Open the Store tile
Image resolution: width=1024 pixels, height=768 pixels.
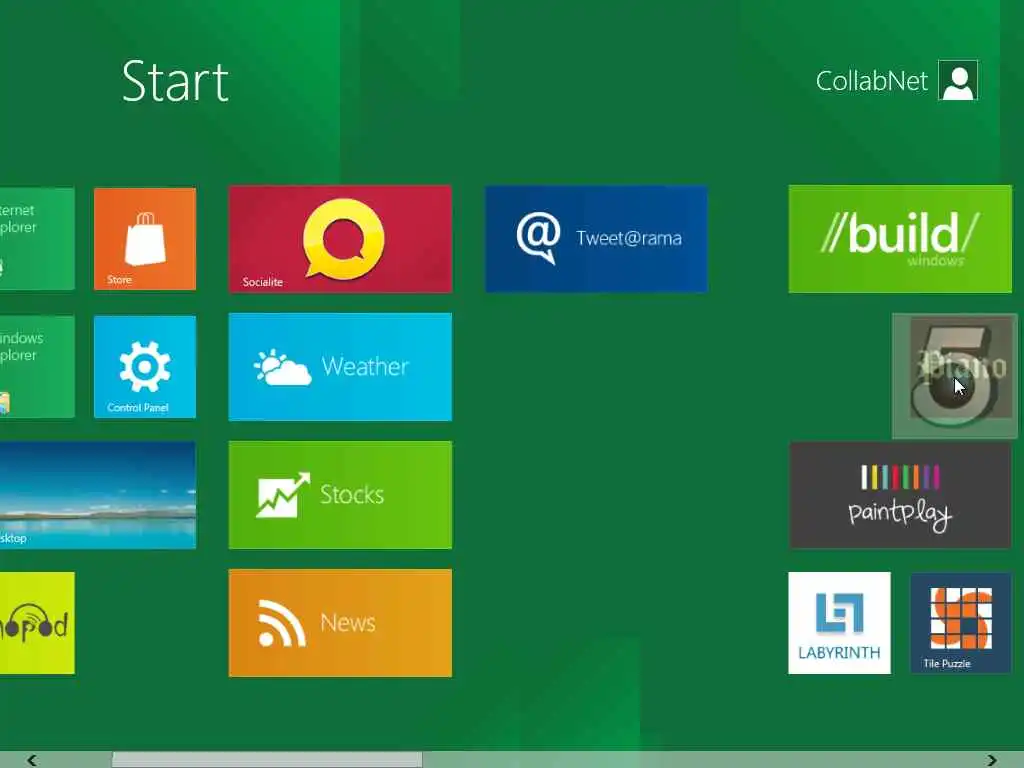click(x=145, y=239)
